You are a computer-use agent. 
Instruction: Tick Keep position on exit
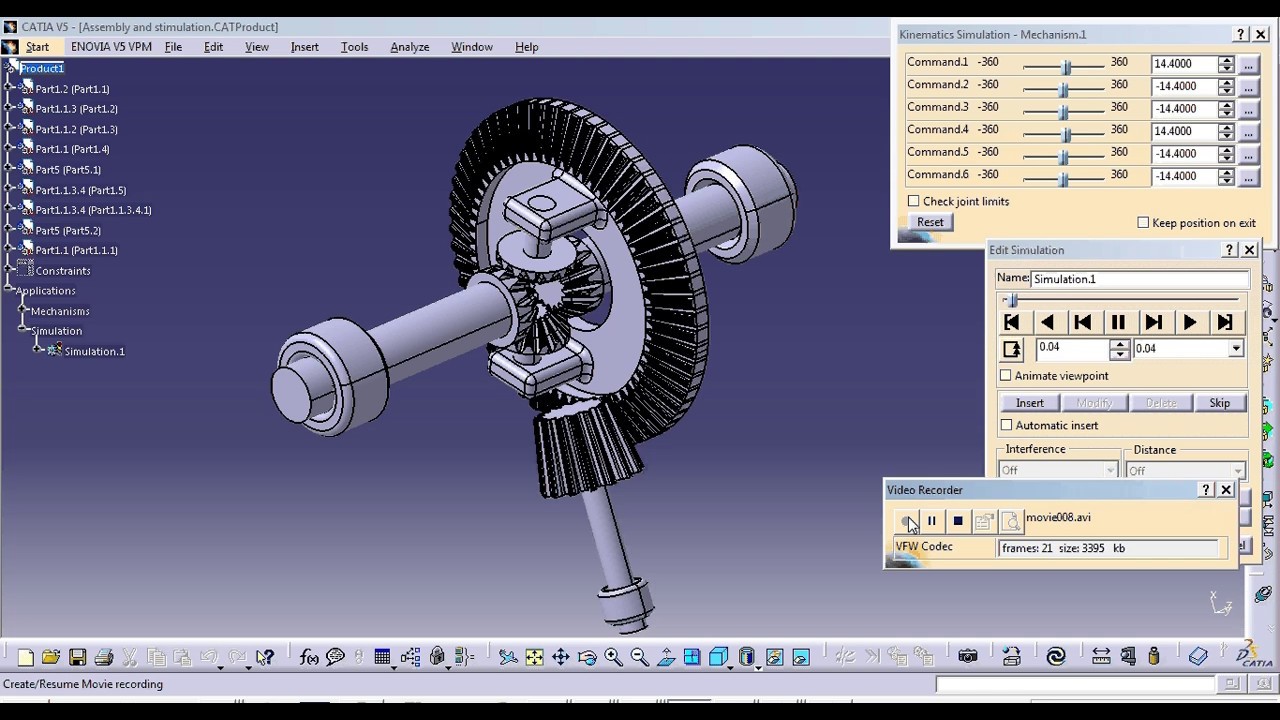[1143, 223]
